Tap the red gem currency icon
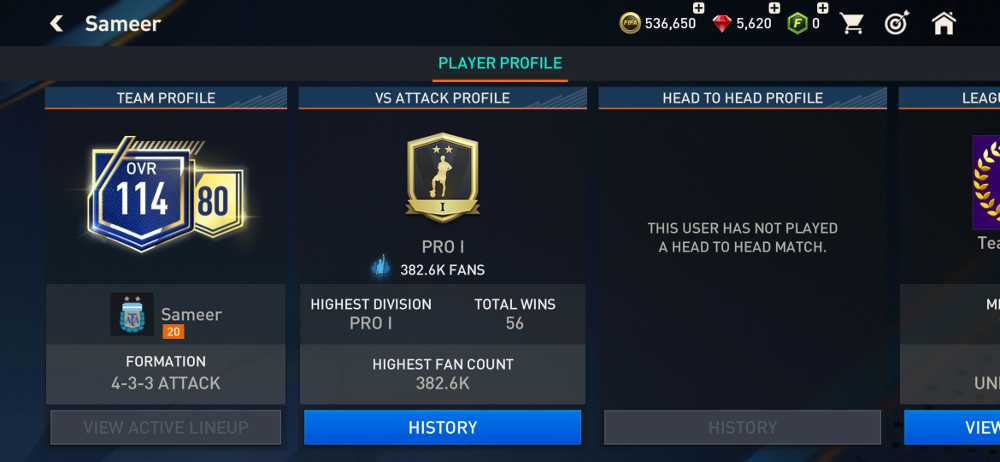The width and height of the screenshot is (1000, 462). tap(722, 24)
